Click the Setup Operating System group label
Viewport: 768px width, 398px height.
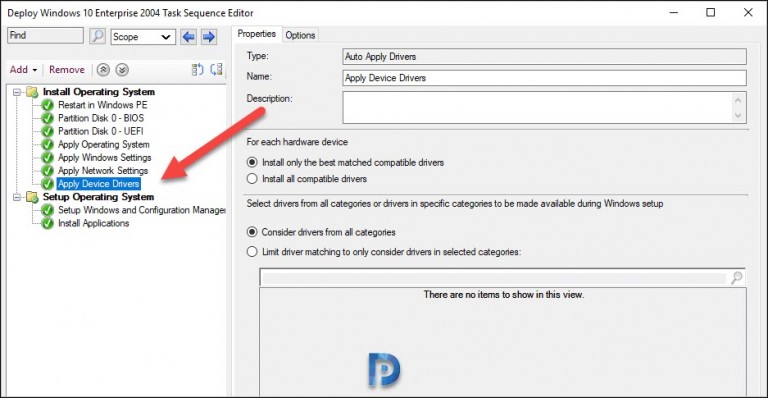tap(98, 197)
